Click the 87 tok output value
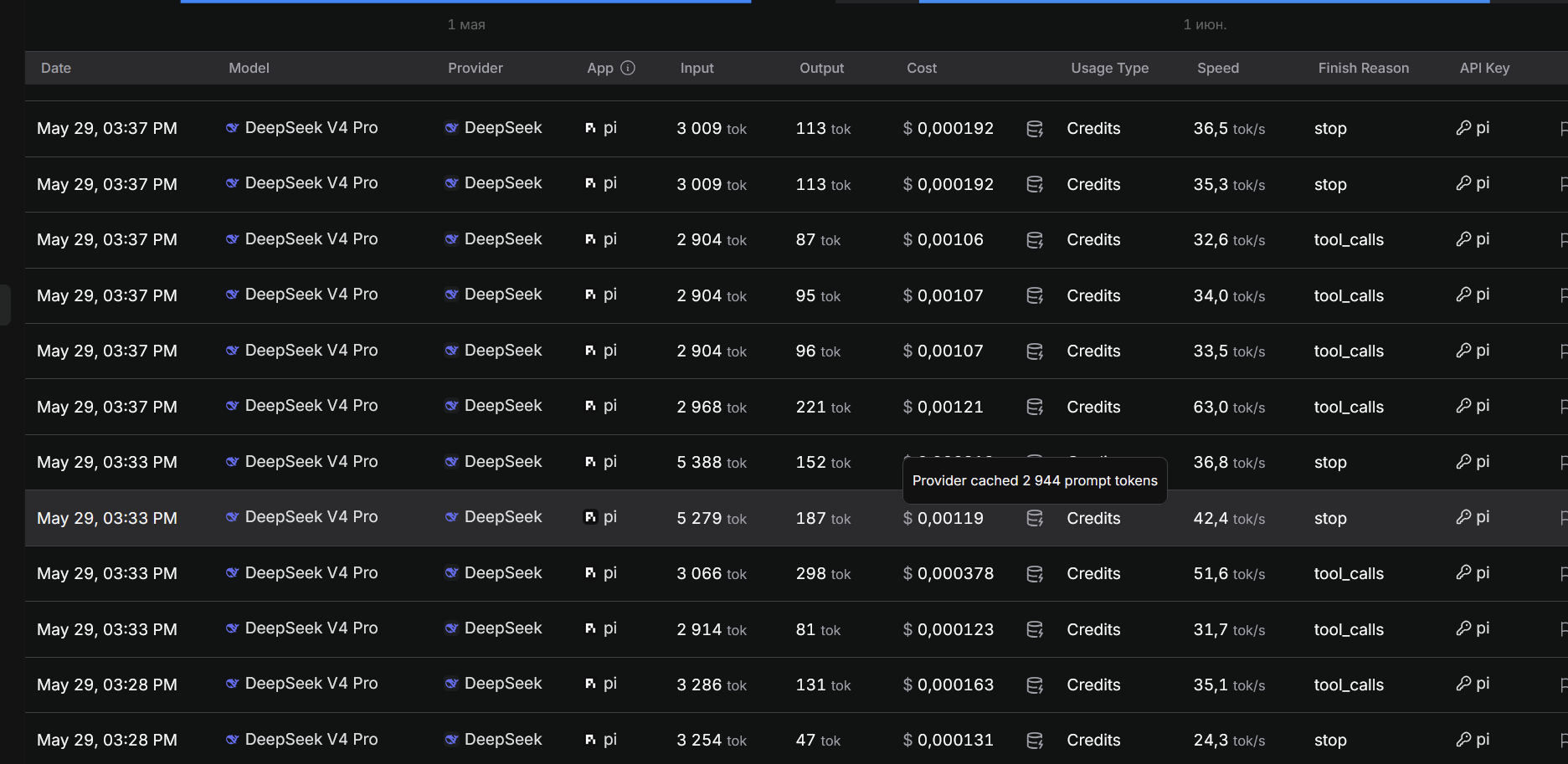Screen dimensions: 1568x764 818,240
